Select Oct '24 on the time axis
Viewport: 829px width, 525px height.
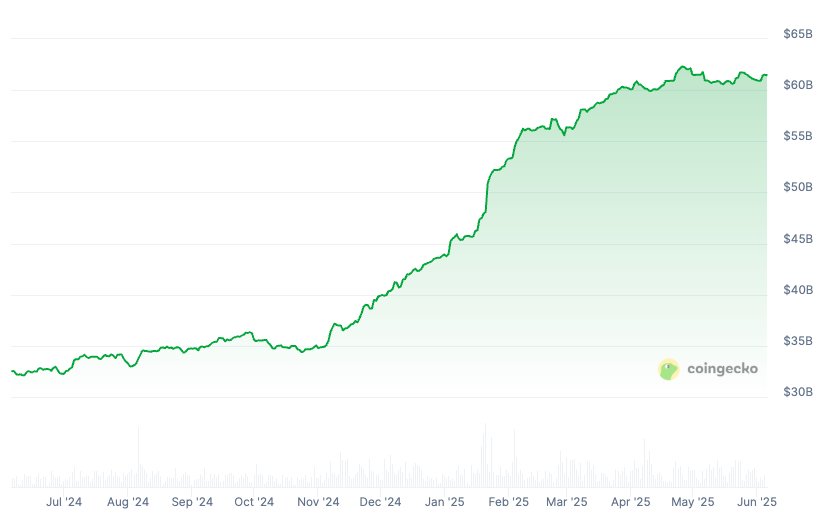tap(253, 502)
